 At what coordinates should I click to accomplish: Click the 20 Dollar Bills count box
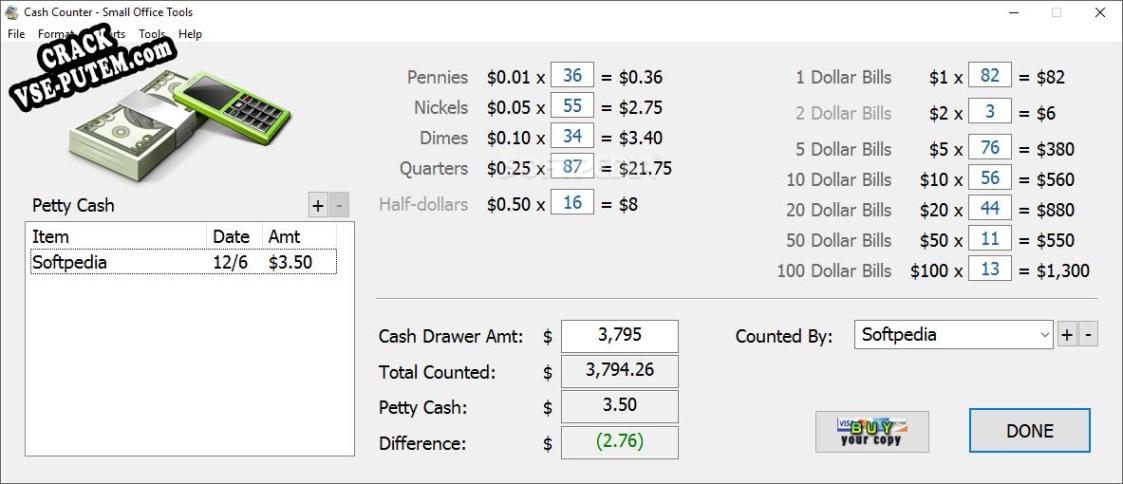[x=990, y=208]
